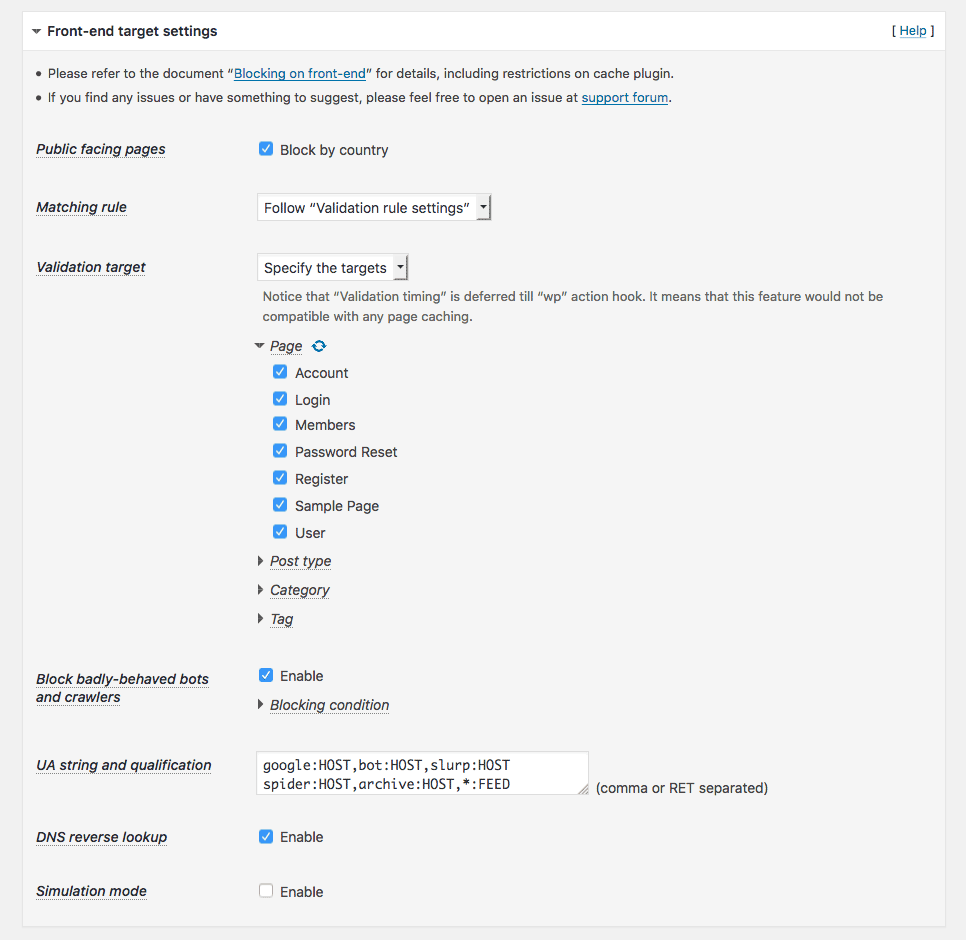Toggle the Sample Page checkbox

tap(280, 505)
